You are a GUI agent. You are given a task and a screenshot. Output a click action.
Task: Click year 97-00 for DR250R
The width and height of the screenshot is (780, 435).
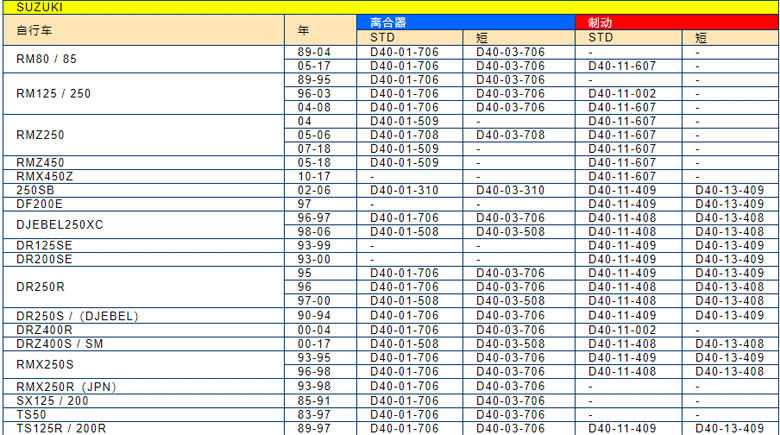pos(314,301)
